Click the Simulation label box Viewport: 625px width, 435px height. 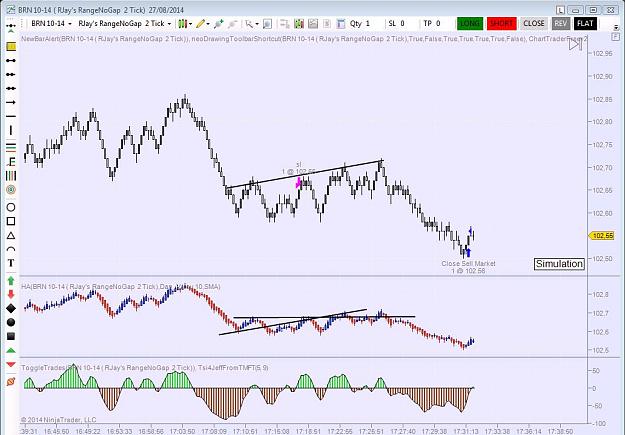tap(559, 264)
